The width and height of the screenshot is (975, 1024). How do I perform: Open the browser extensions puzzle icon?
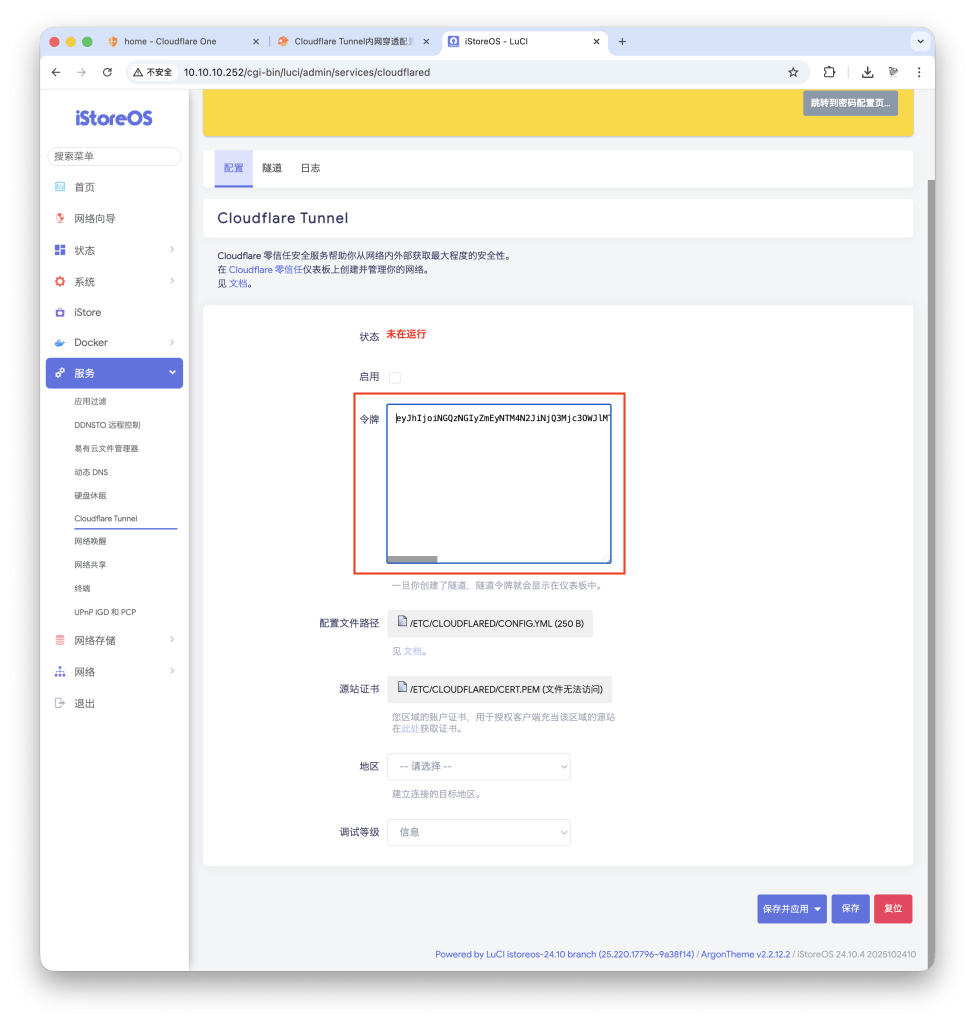[829, 72]
